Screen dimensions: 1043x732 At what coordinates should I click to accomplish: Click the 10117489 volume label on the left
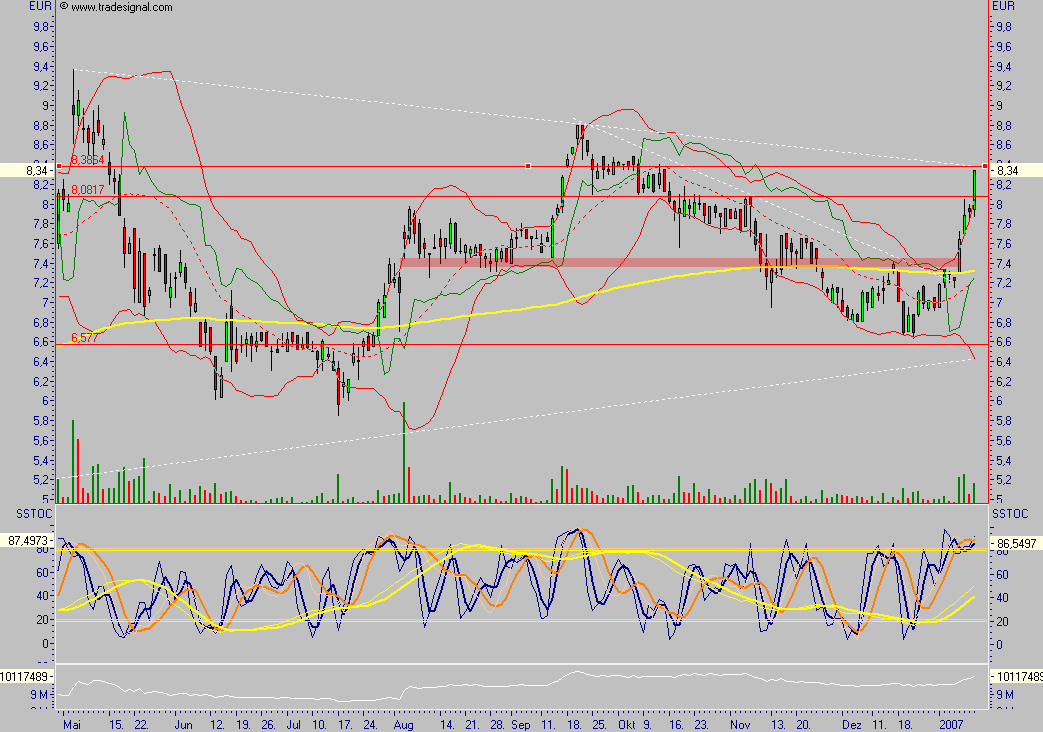click(27, 676)
